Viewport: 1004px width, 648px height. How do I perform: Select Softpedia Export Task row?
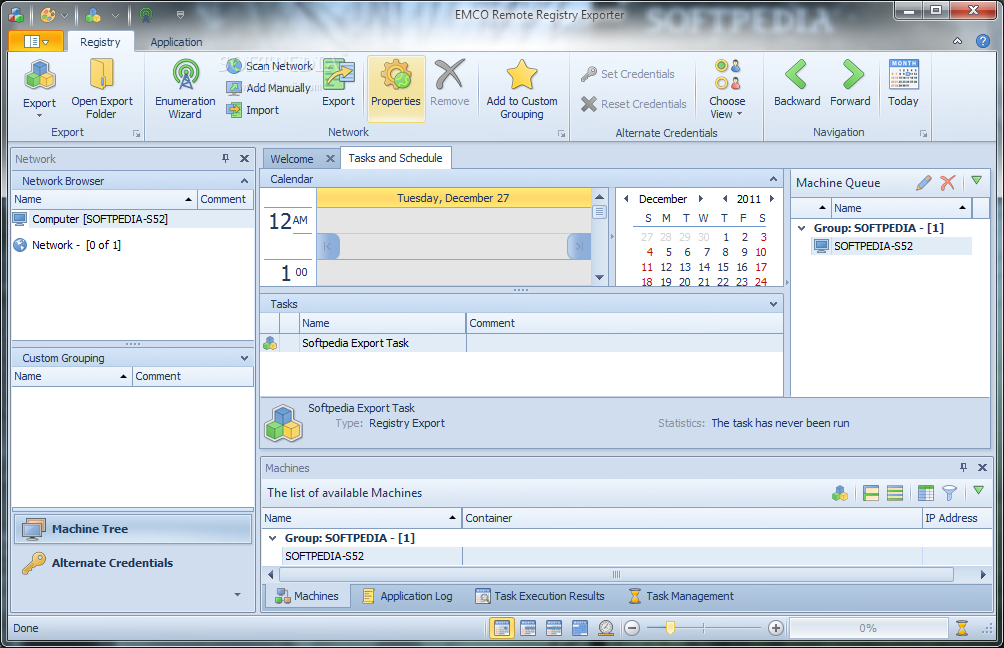click(x=521, y=343)
